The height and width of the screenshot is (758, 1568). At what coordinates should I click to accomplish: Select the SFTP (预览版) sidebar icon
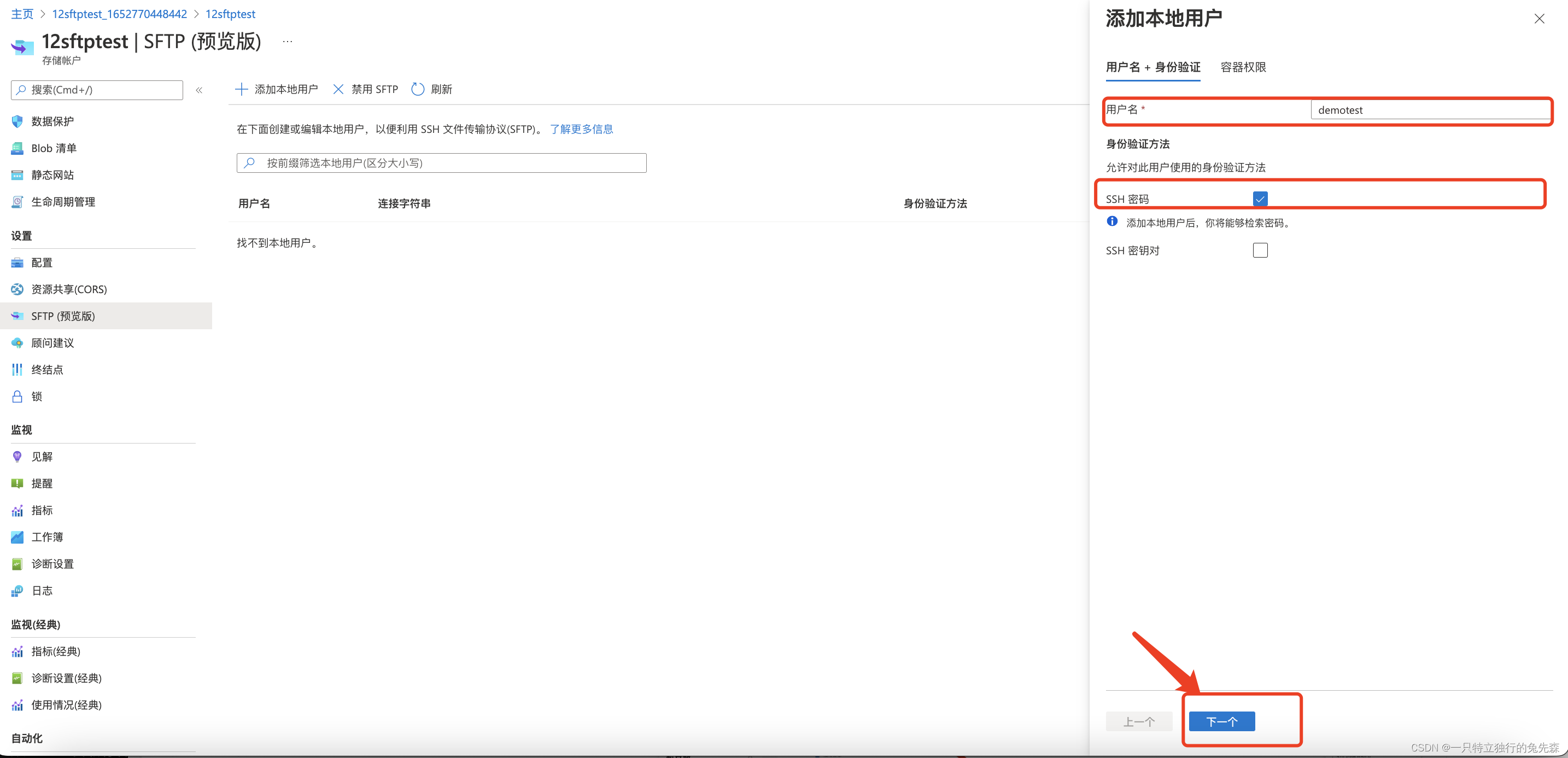17,316
